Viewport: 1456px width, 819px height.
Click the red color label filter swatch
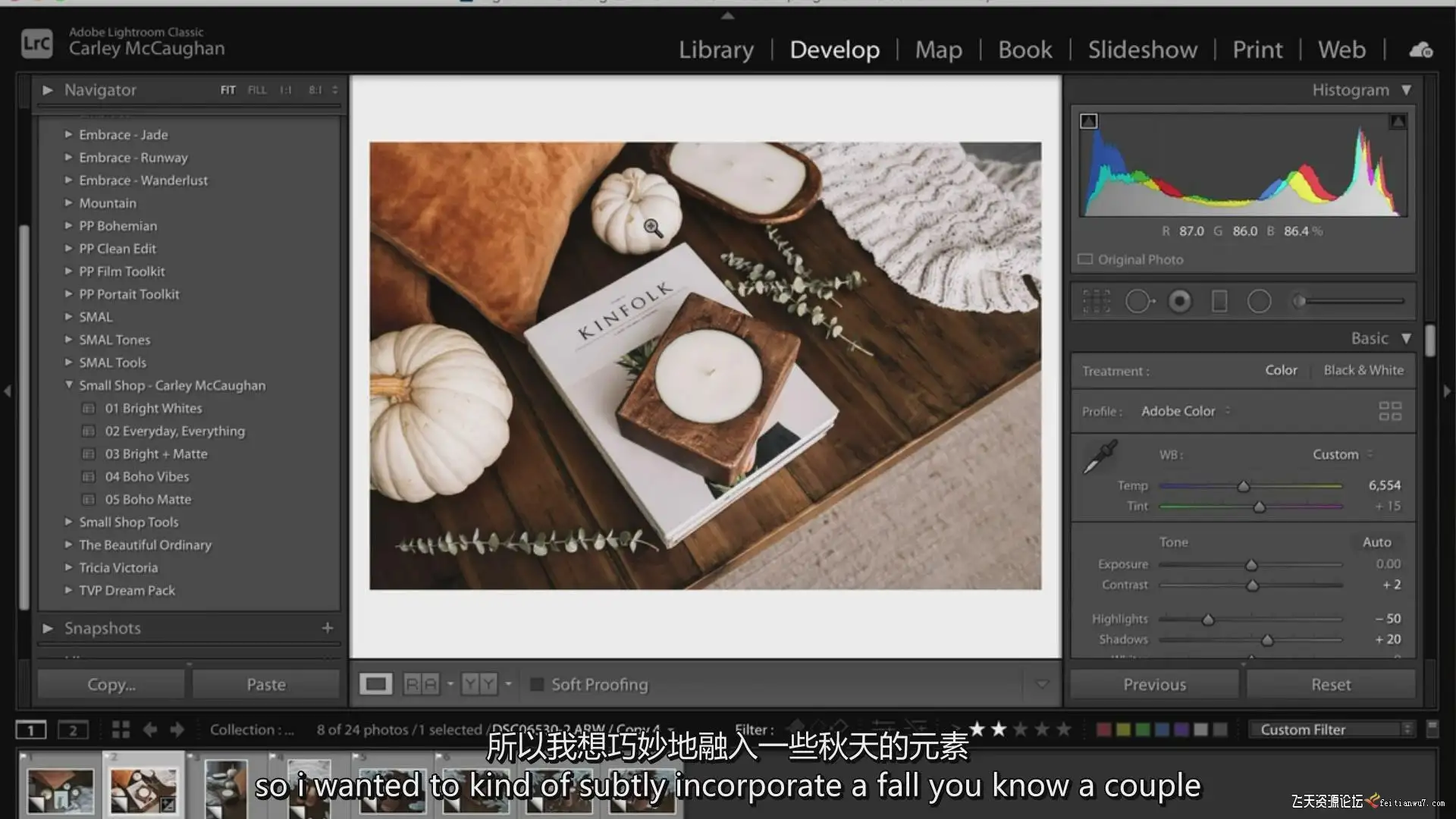(1103, 730)
